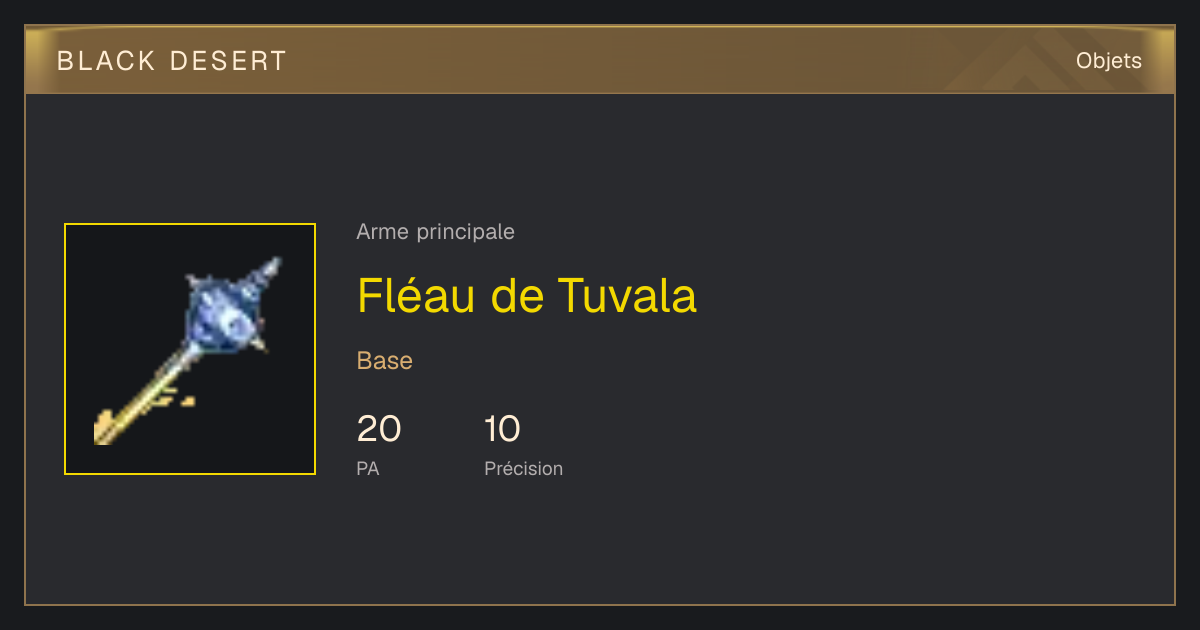Click the PA value 20

click(x=379, y=429)
